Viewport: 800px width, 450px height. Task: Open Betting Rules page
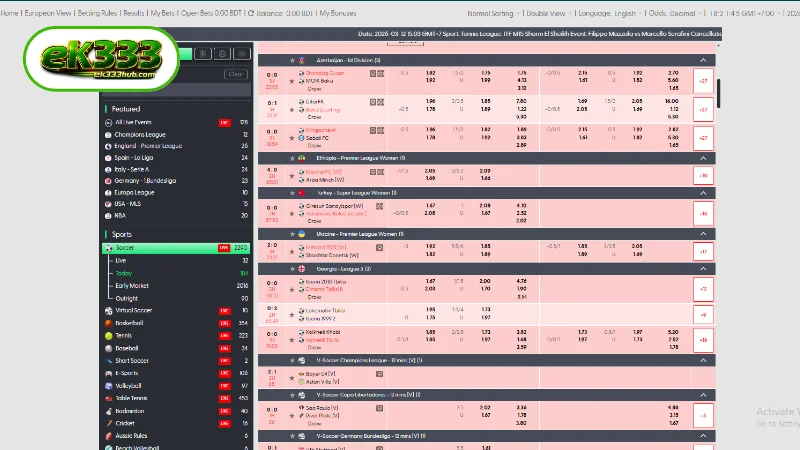97,13
